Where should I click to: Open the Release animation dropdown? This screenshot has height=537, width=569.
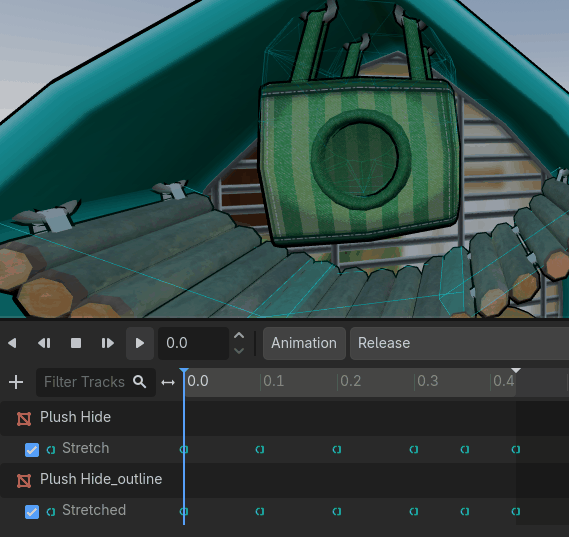459,343
